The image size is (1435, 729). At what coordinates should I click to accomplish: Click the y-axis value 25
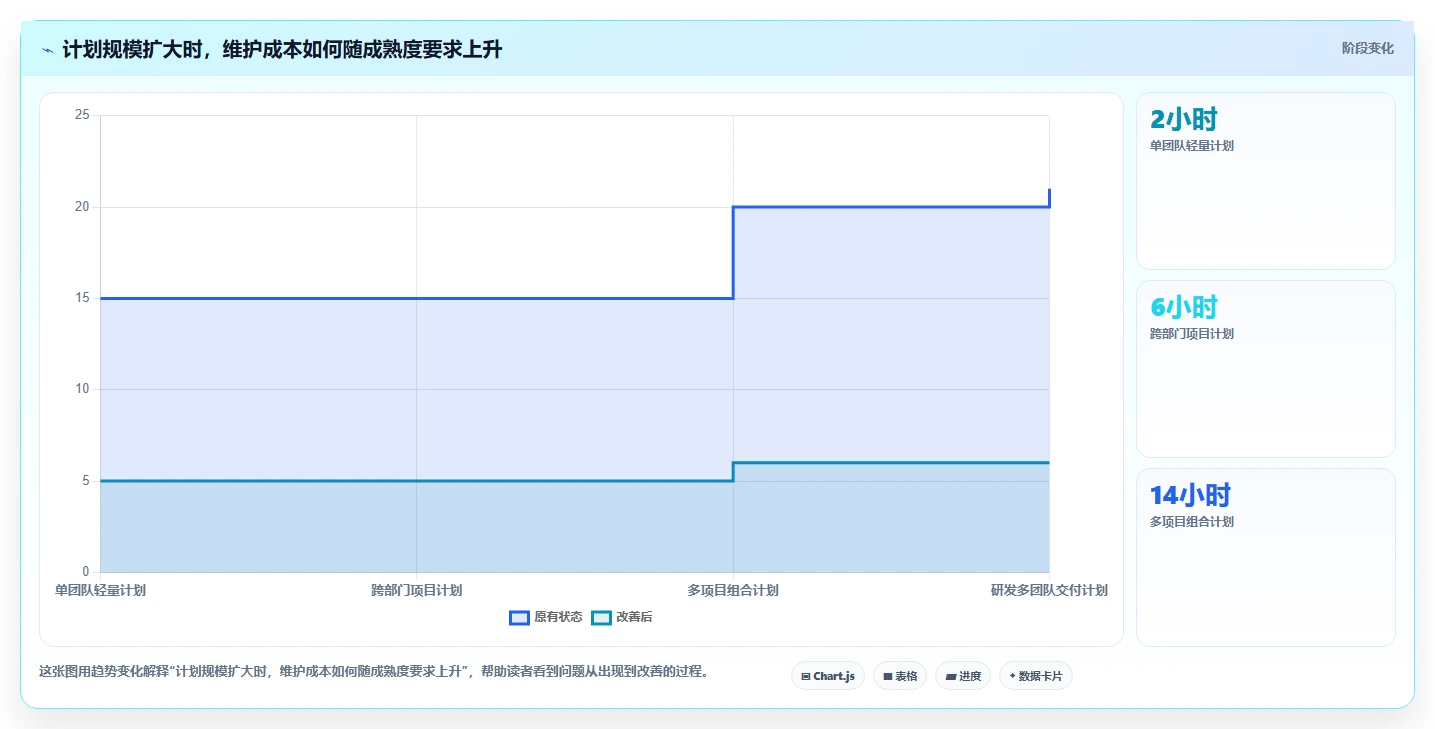point(82,115)
